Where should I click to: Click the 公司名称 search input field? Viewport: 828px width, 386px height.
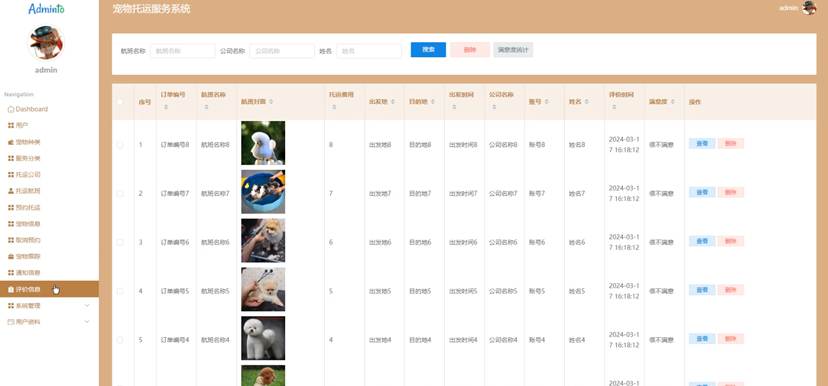(282, 51)
